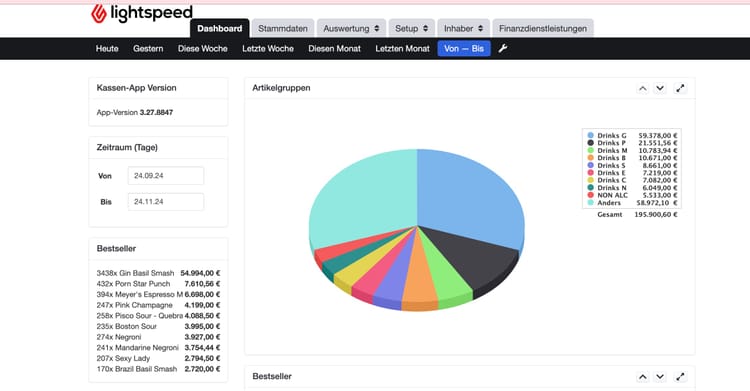This screenshot has width=750, height=391.
Task: Go to Finanzdienstleistungen tab
Action: click(x=543, y=28)
